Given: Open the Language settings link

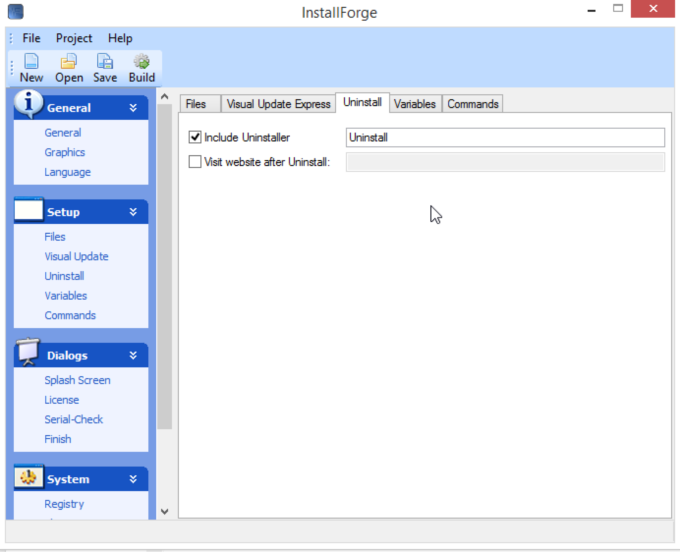Looking at the screenshot, I should click(x=68, y=172).
